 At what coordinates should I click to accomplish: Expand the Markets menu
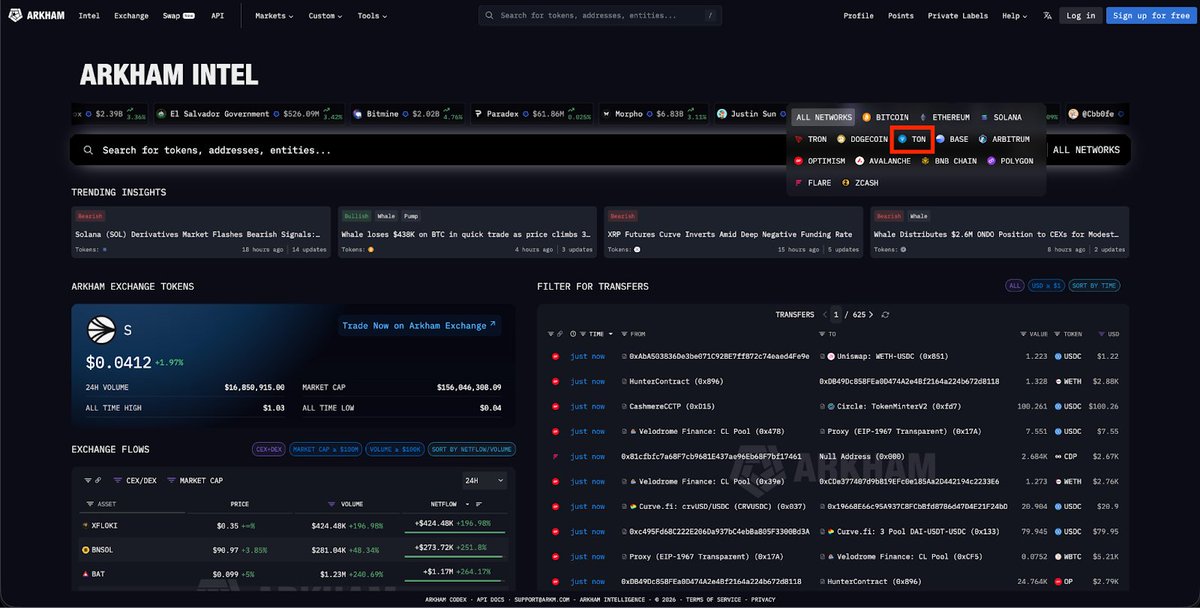point(274,16)
